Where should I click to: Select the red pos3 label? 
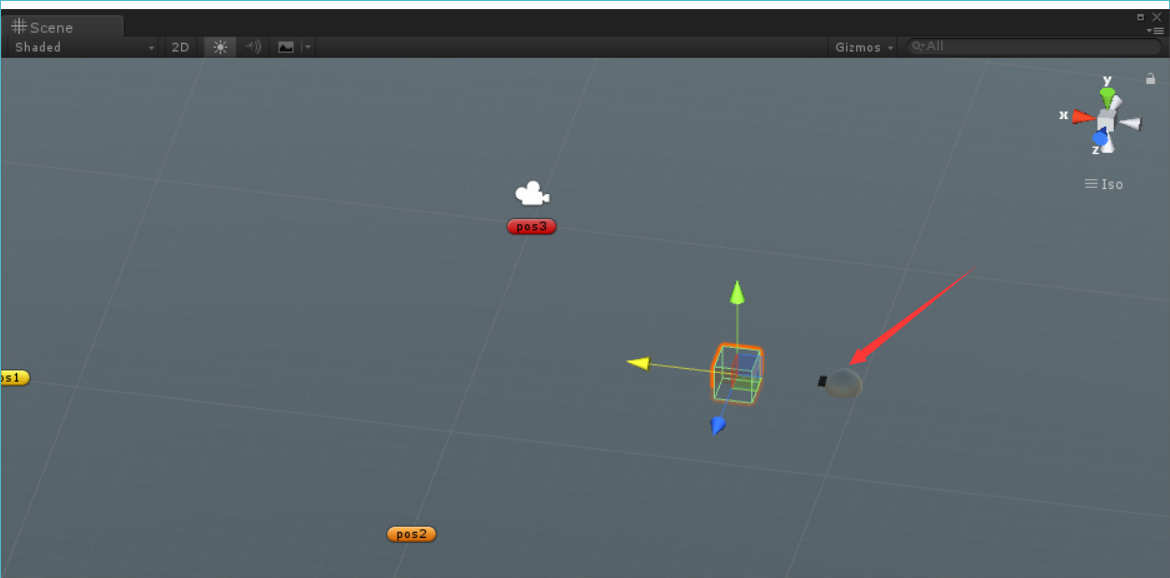point(531,227)
